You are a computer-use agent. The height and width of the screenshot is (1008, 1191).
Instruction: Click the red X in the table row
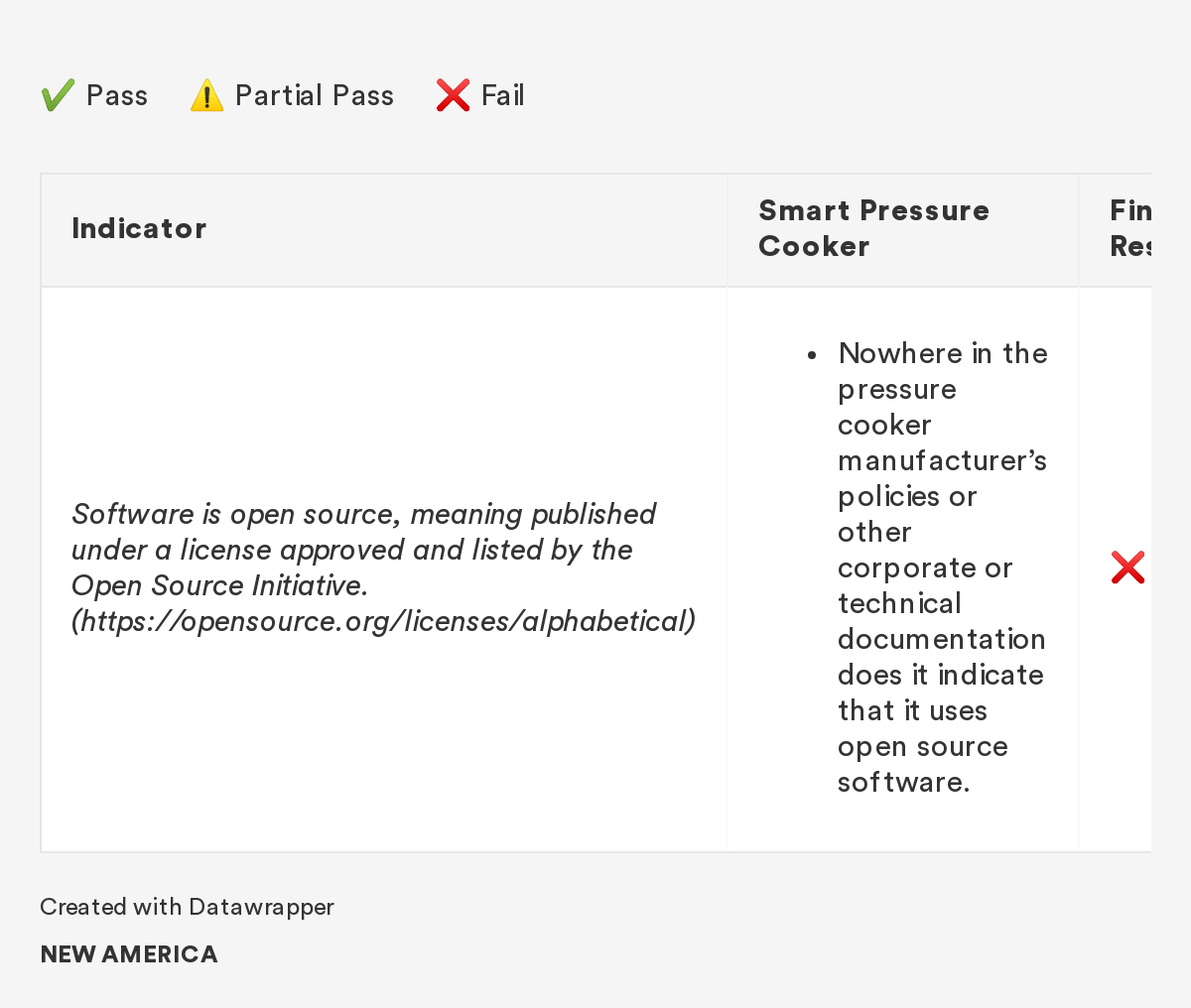pyautogui.click(x=1127, y=567)
